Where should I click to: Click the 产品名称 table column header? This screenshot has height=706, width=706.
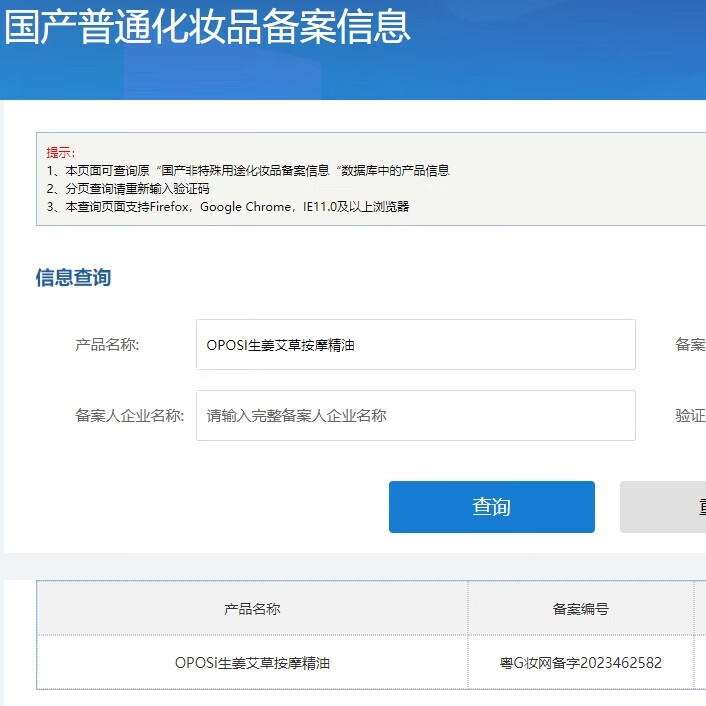tap(252, 608)
